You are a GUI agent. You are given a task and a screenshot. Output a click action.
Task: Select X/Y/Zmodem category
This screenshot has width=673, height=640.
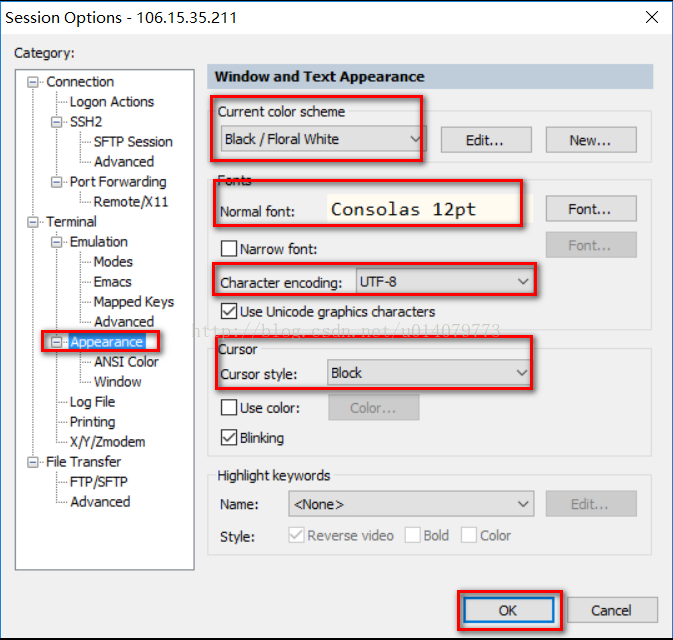(107, 442)
